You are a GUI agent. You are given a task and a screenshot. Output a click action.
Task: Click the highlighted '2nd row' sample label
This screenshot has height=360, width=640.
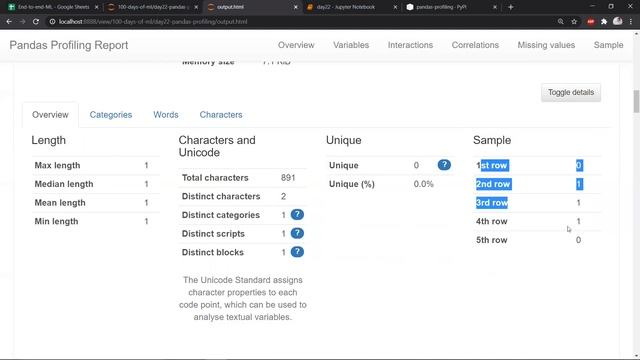(493, 184)
